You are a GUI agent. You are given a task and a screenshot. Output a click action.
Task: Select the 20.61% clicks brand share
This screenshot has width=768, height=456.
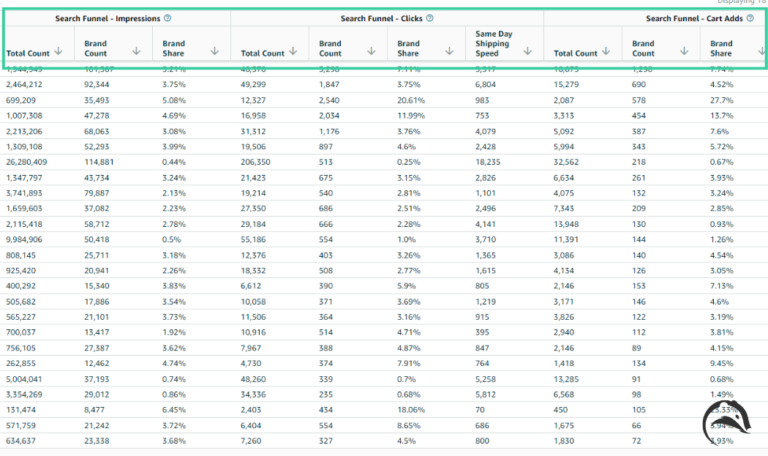(x=411, y=100)
